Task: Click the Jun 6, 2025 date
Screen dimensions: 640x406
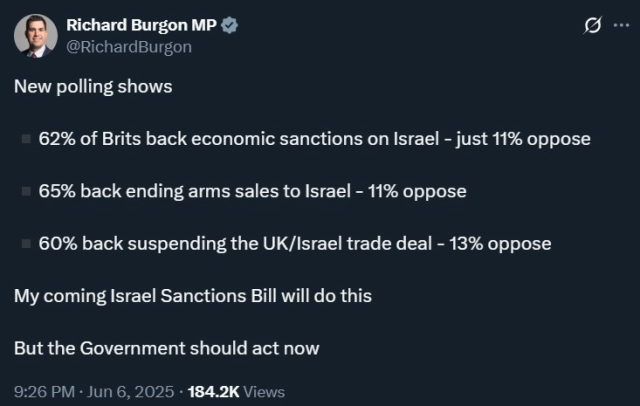Action: pos(131,392)
